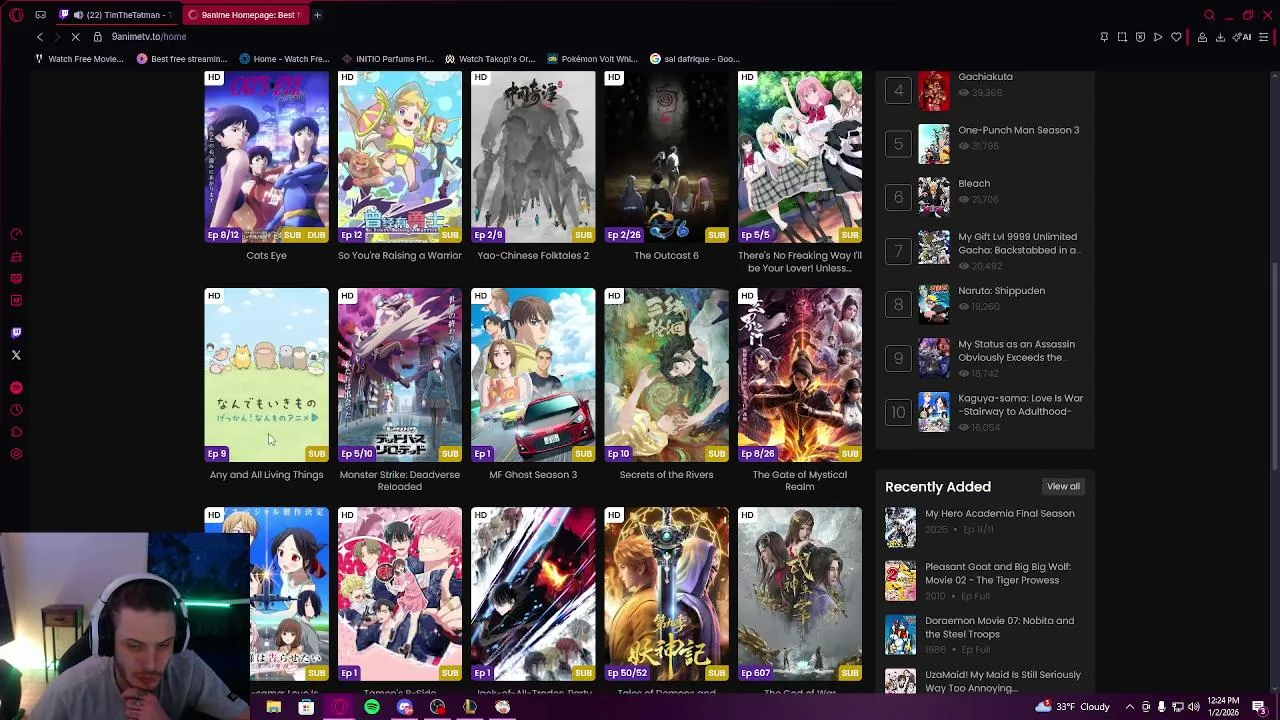Image resolution: width=1280 pixels, height=720 pixels.
Task: Click the 33°F Cloudy weather widget
Action: click(1073, 707)
